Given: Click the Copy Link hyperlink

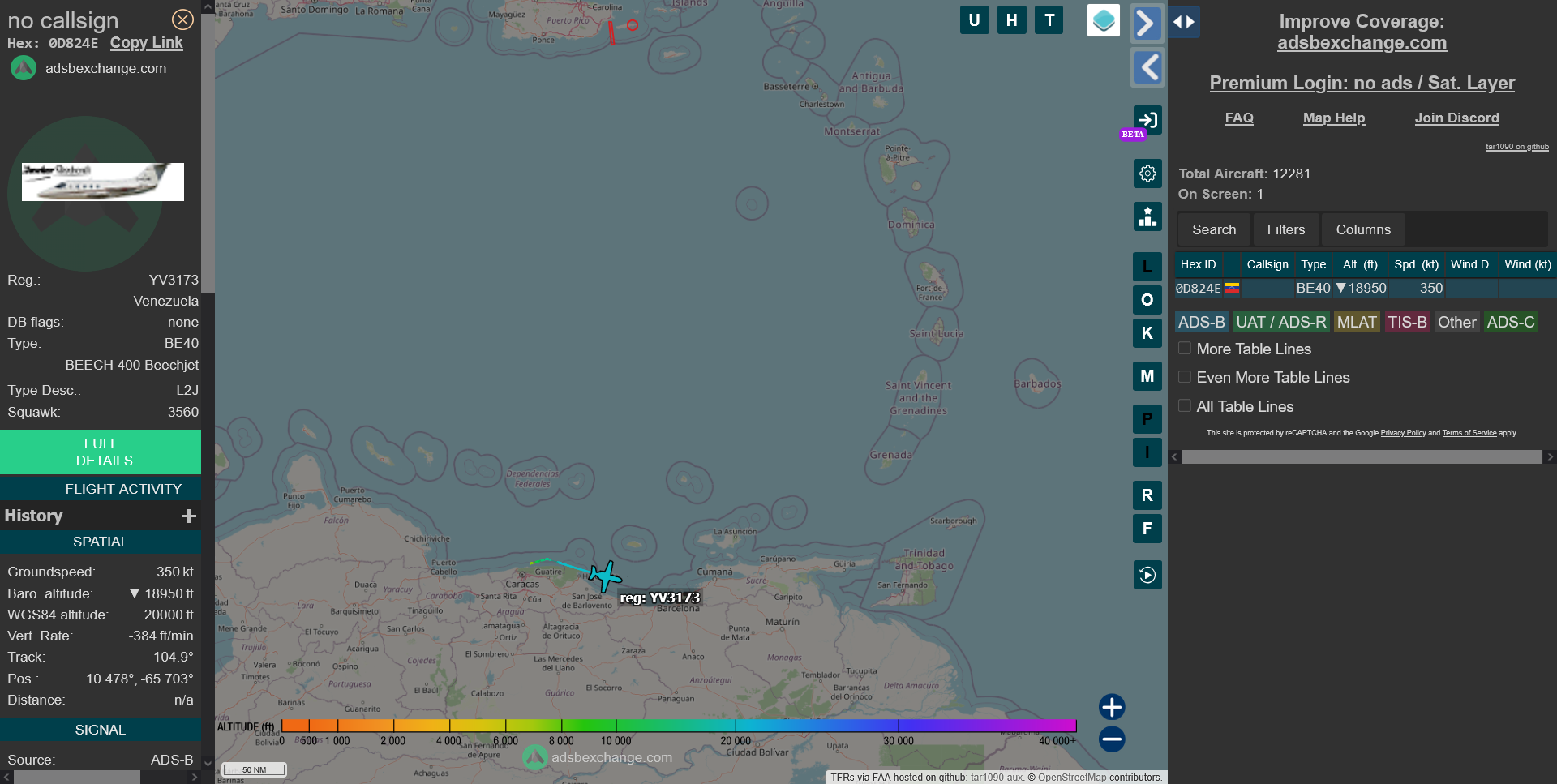Looking at the screenshot, I should click(146, 43).
